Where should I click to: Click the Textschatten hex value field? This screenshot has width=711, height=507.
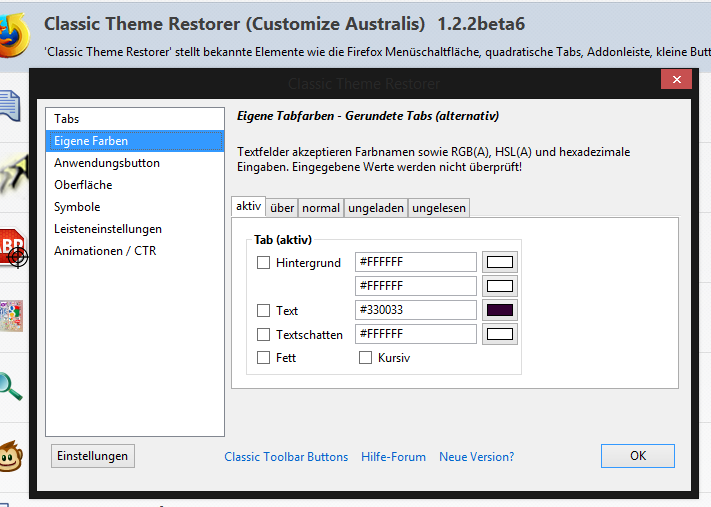coord(415,334)
